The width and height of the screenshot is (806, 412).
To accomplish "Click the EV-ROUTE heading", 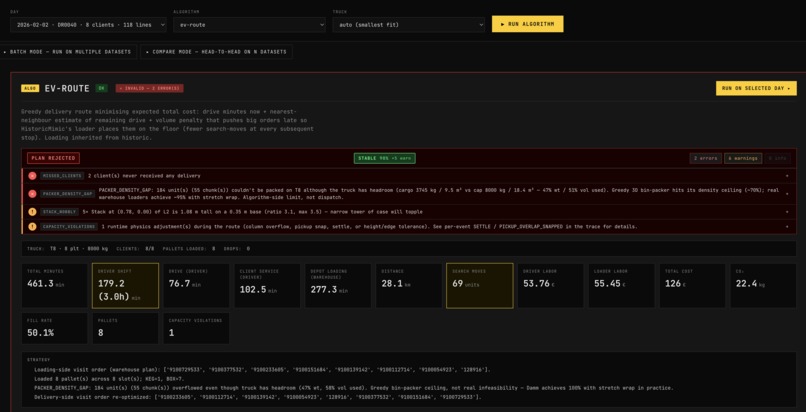I will point(67,88).
